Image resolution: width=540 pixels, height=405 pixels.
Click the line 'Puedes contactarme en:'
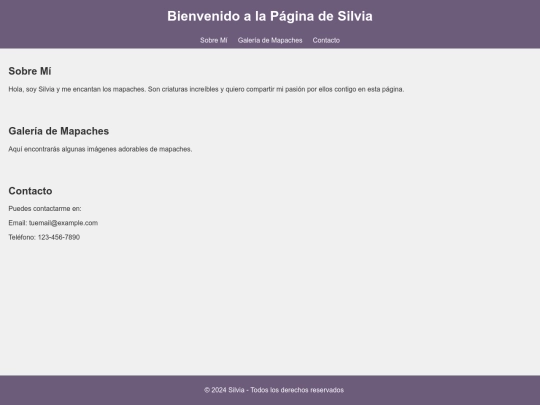click(x=45, y=209)
